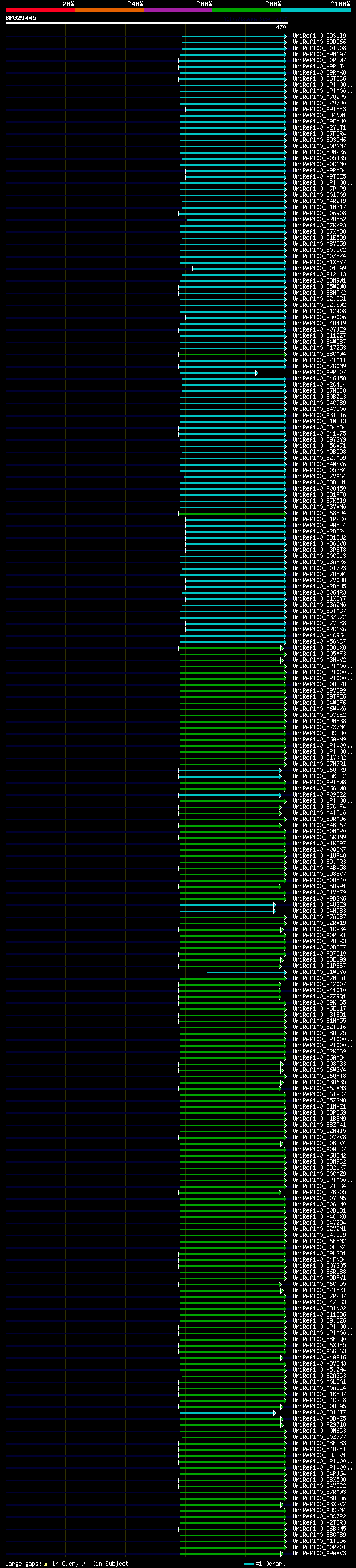This screenshot has height=1568, width=356.
Task: Click the UniRef100_A1TD56 label
Action: click(319, 1541)
